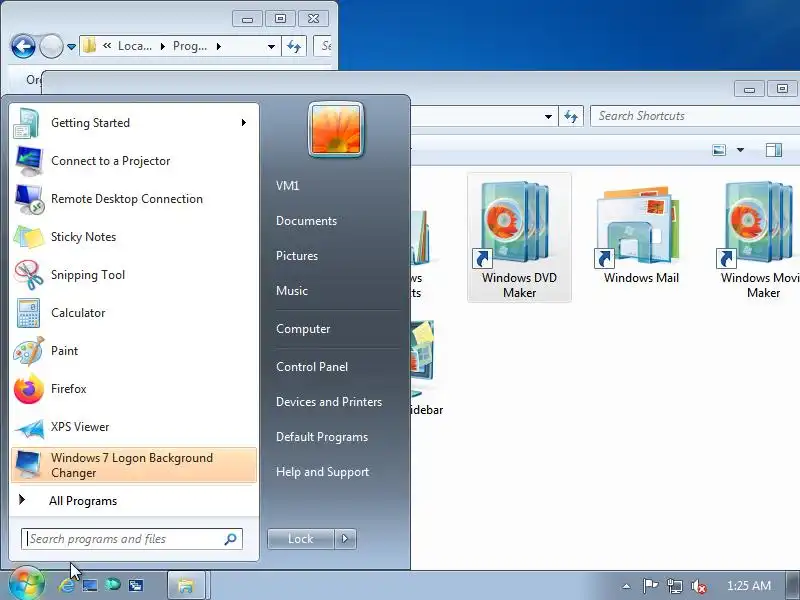800x600 pixels.
Task: Launch Connect to a Projector
Action: (x=134, y=161)
